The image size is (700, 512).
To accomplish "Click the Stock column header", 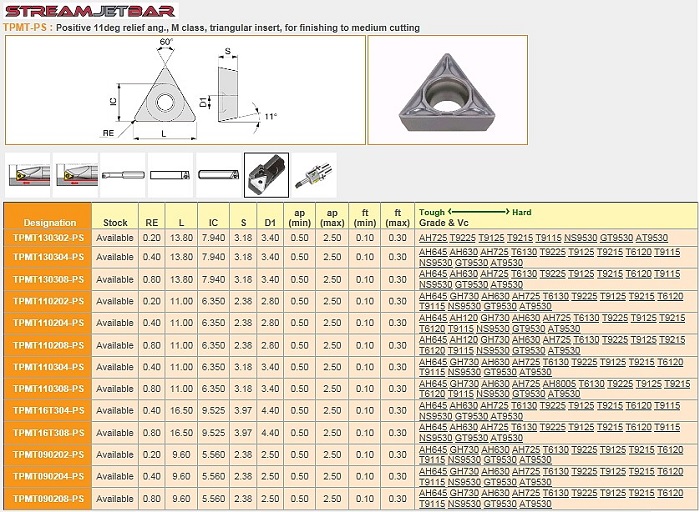I will [x=115, y=222].
